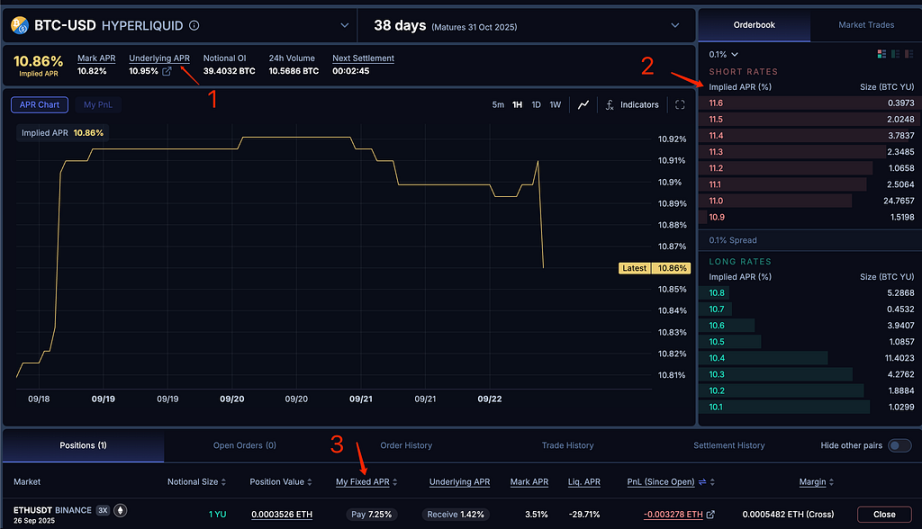
Task: Select the 5m chart interval
Action: tap(498, 105)
